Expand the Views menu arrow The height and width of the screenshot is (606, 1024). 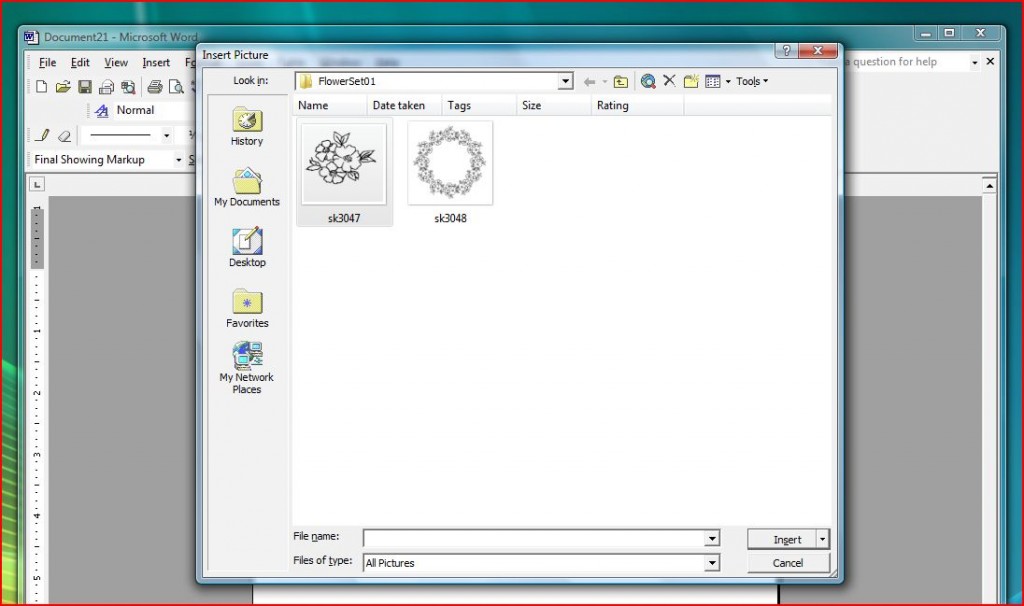click(728, 82)
